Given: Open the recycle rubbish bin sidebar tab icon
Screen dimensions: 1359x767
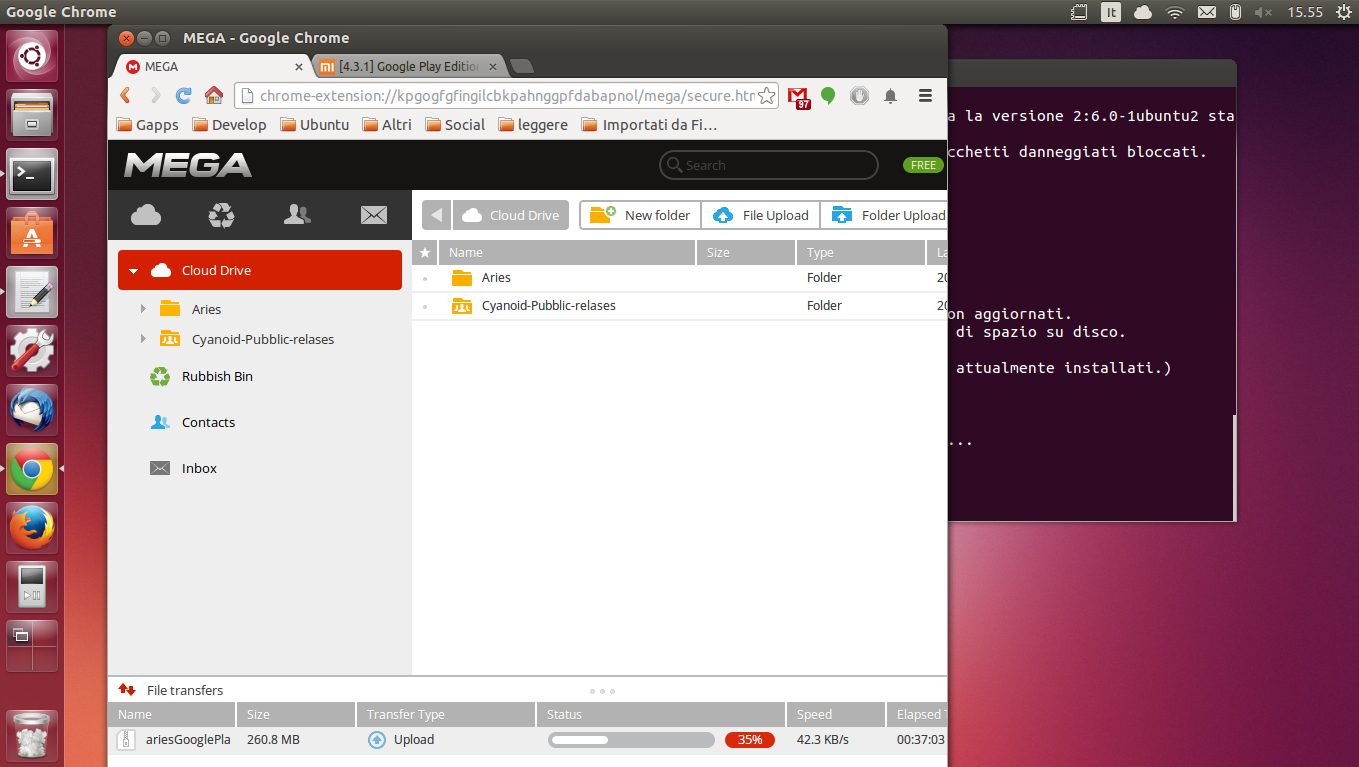Looking at the screenshot, I should [221, 214].
